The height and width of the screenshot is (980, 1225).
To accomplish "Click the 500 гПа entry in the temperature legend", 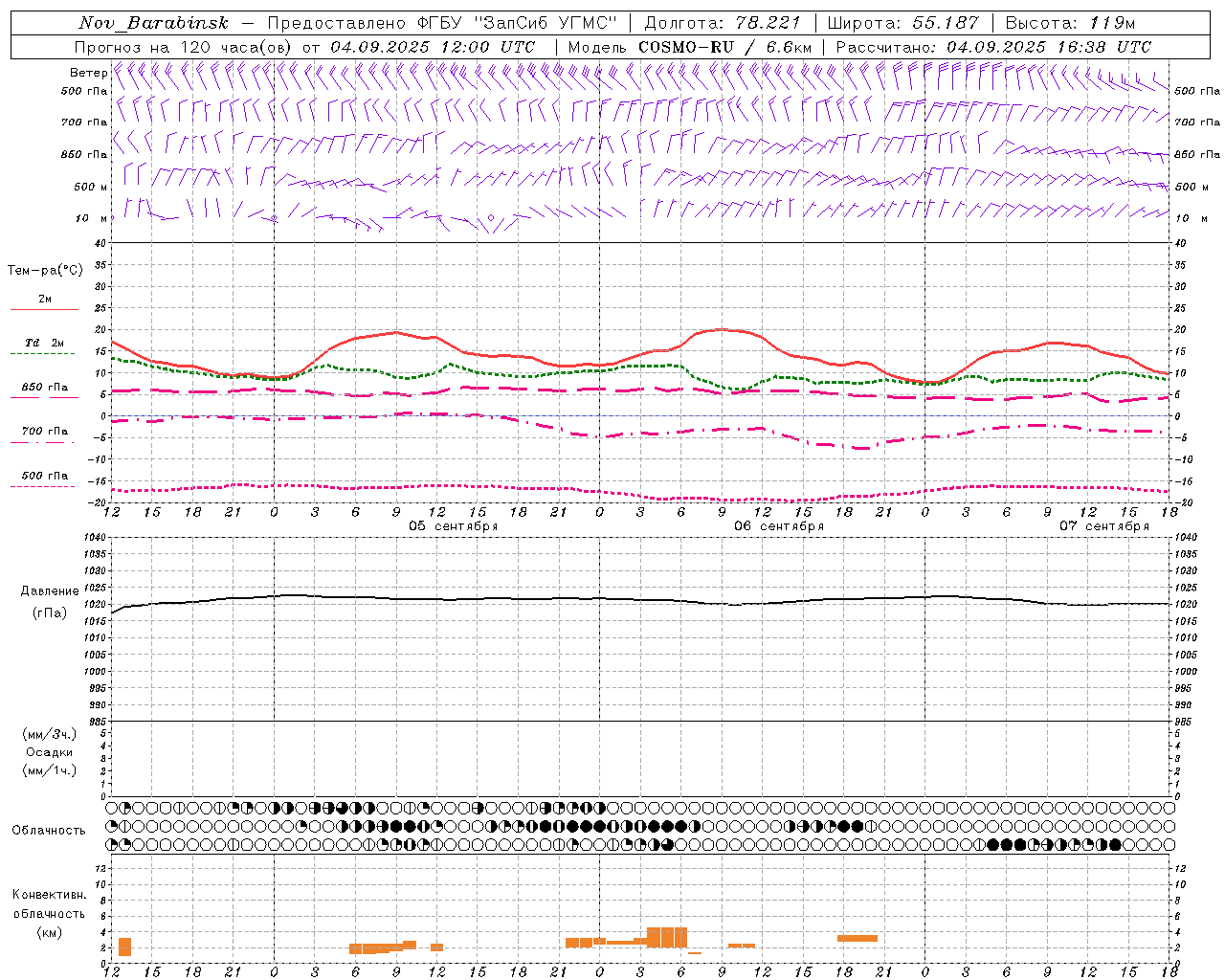I will [45, 476].
